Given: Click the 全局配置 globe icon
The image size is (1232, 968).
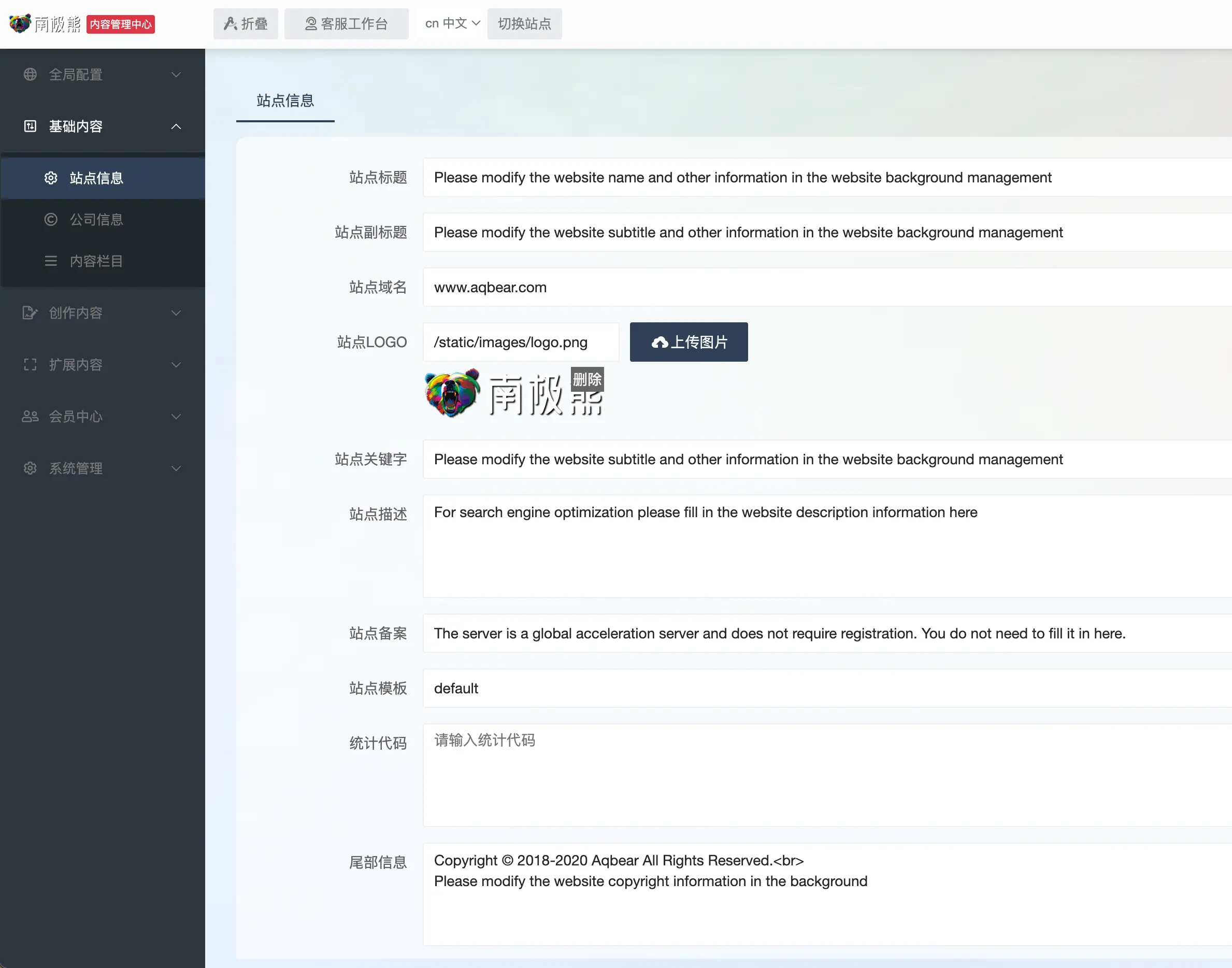Looking at the screenshot, I should (x=30, y=74).
